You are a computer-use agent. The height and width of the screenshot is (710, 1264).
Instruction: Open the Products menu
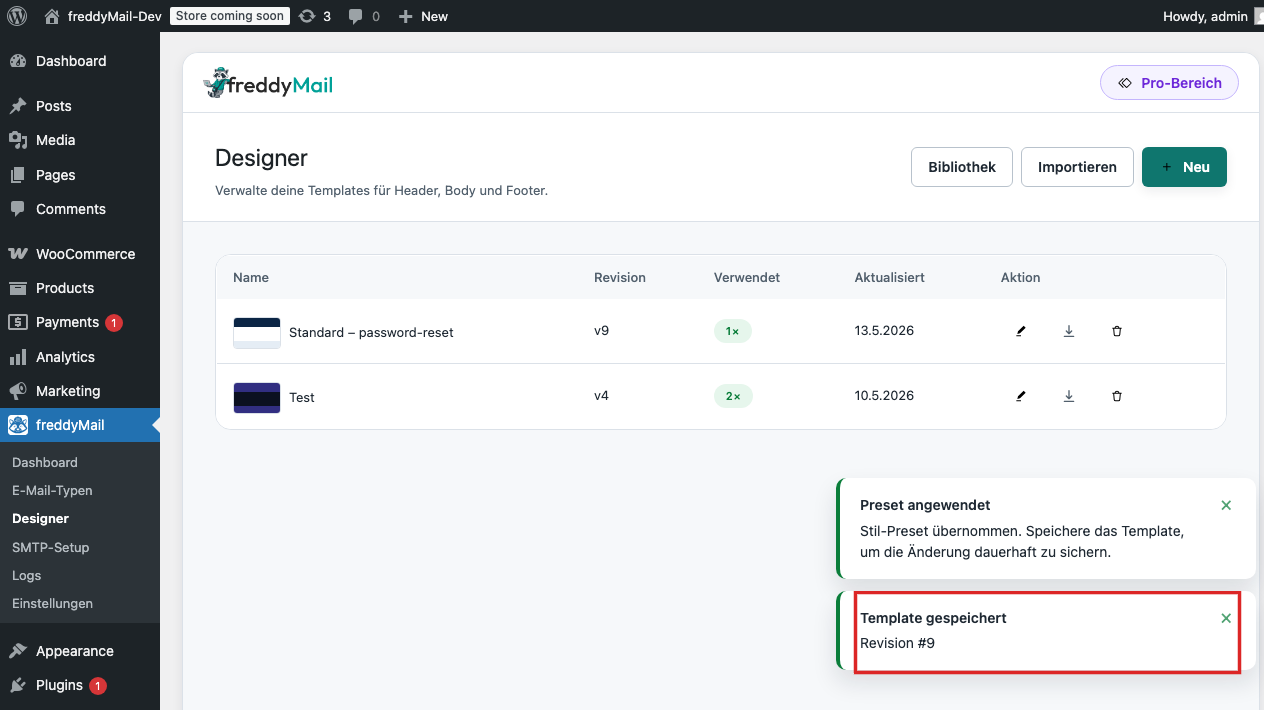click(80, 288)
